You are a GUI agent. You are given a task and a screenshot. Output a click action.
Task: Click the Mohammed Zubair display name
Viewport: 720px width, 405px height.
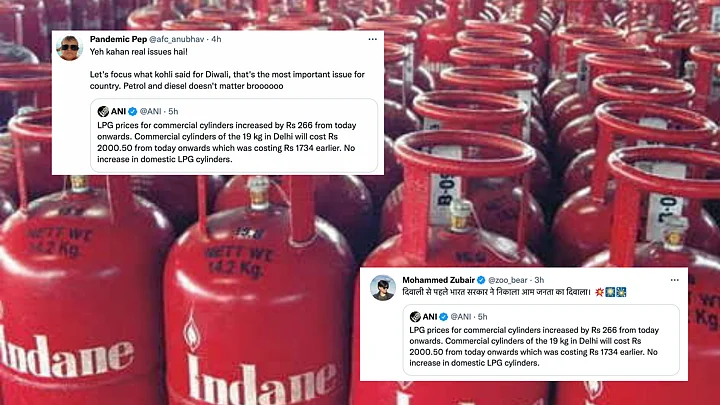pos(439,280)
